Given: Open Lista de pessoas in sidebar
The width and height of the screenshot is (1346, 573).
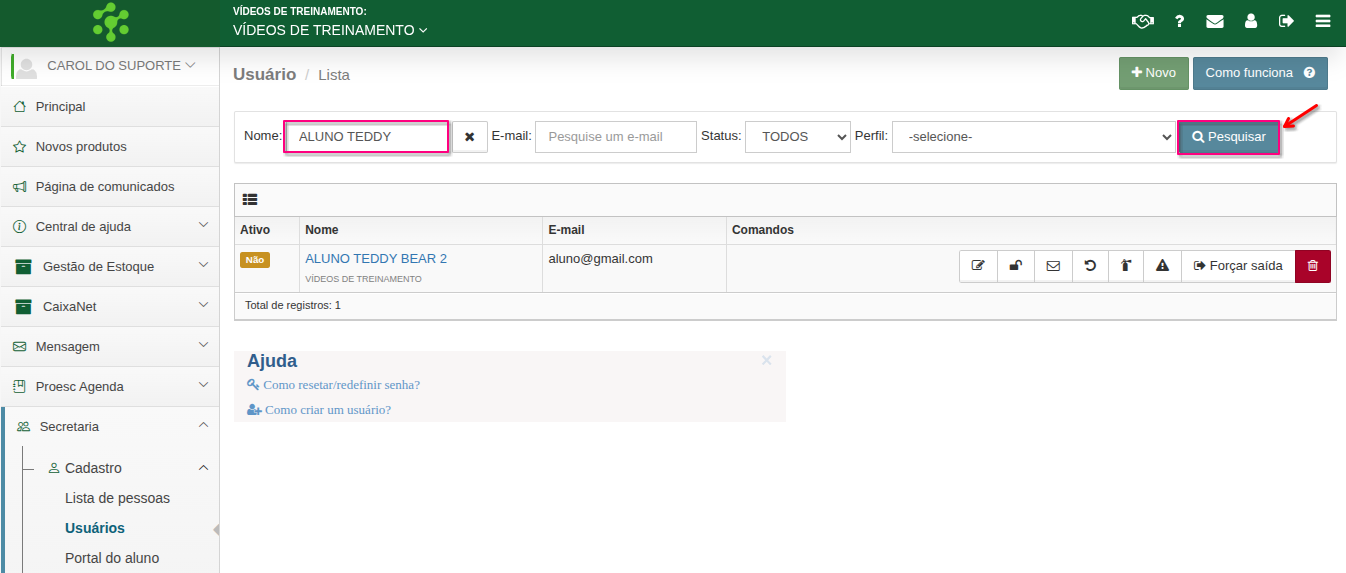Looking at the screenshot, I should point(117,498).
